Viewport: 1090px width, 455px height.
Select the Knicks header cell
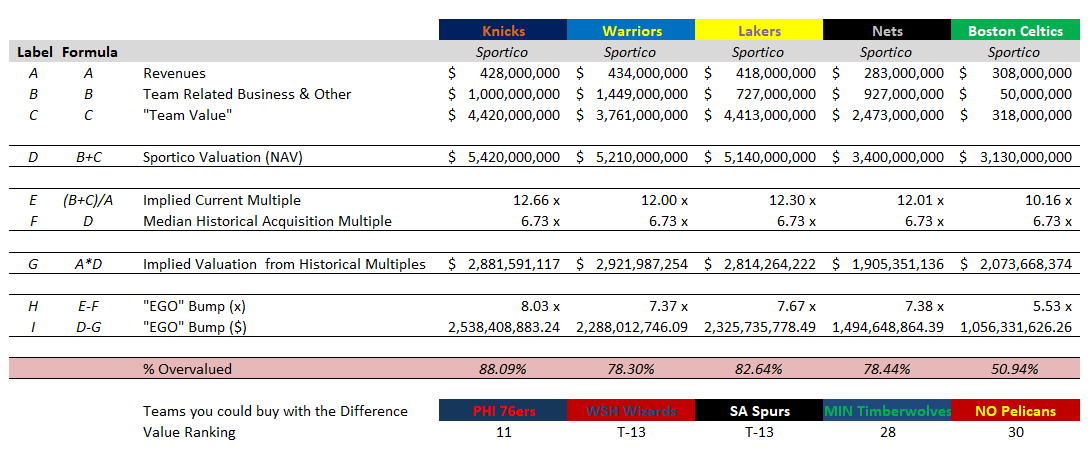(503, 31)
